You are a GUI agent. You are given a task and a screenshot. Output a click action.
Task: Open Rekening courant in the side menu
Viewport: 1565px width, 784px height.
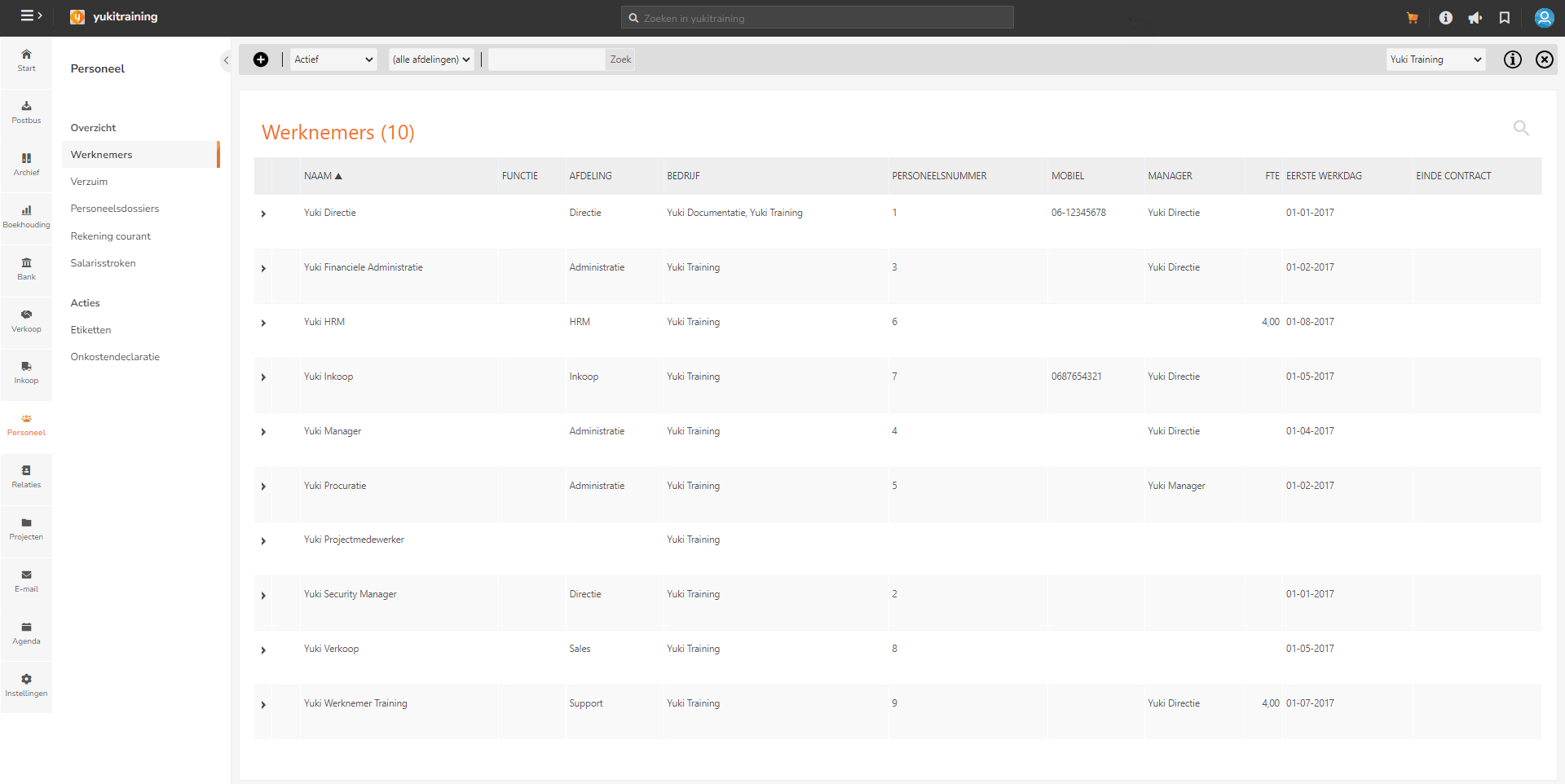[x=111, y=236]
